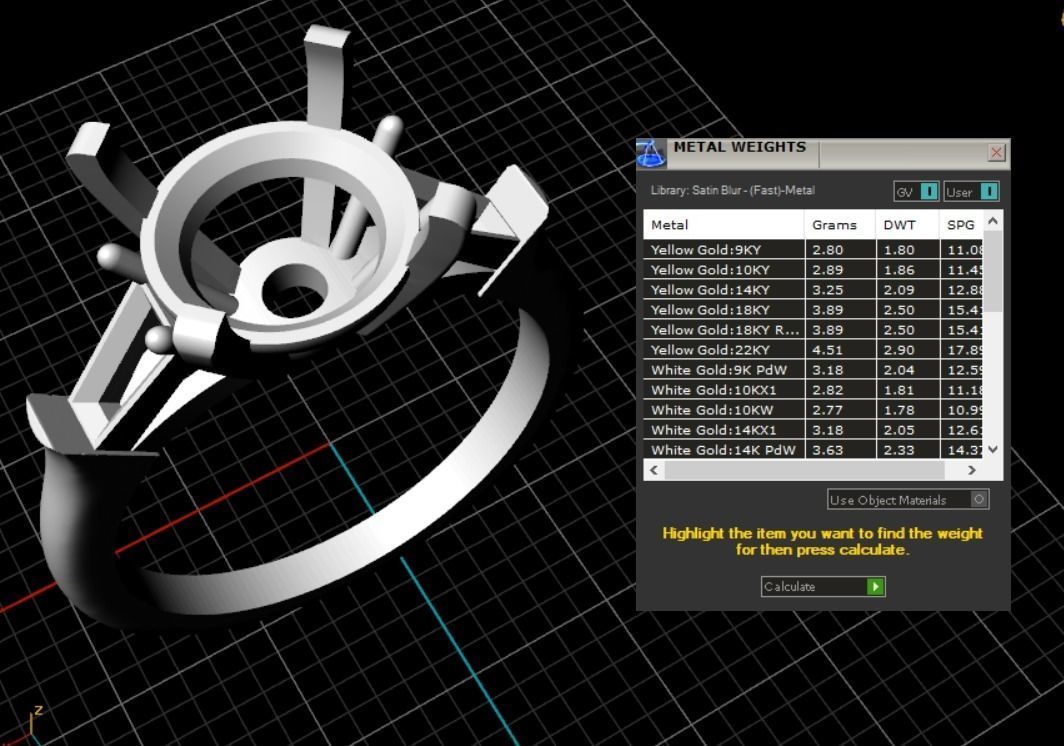Click the Calculate button
1064x746 pixels.
[823, 586]
